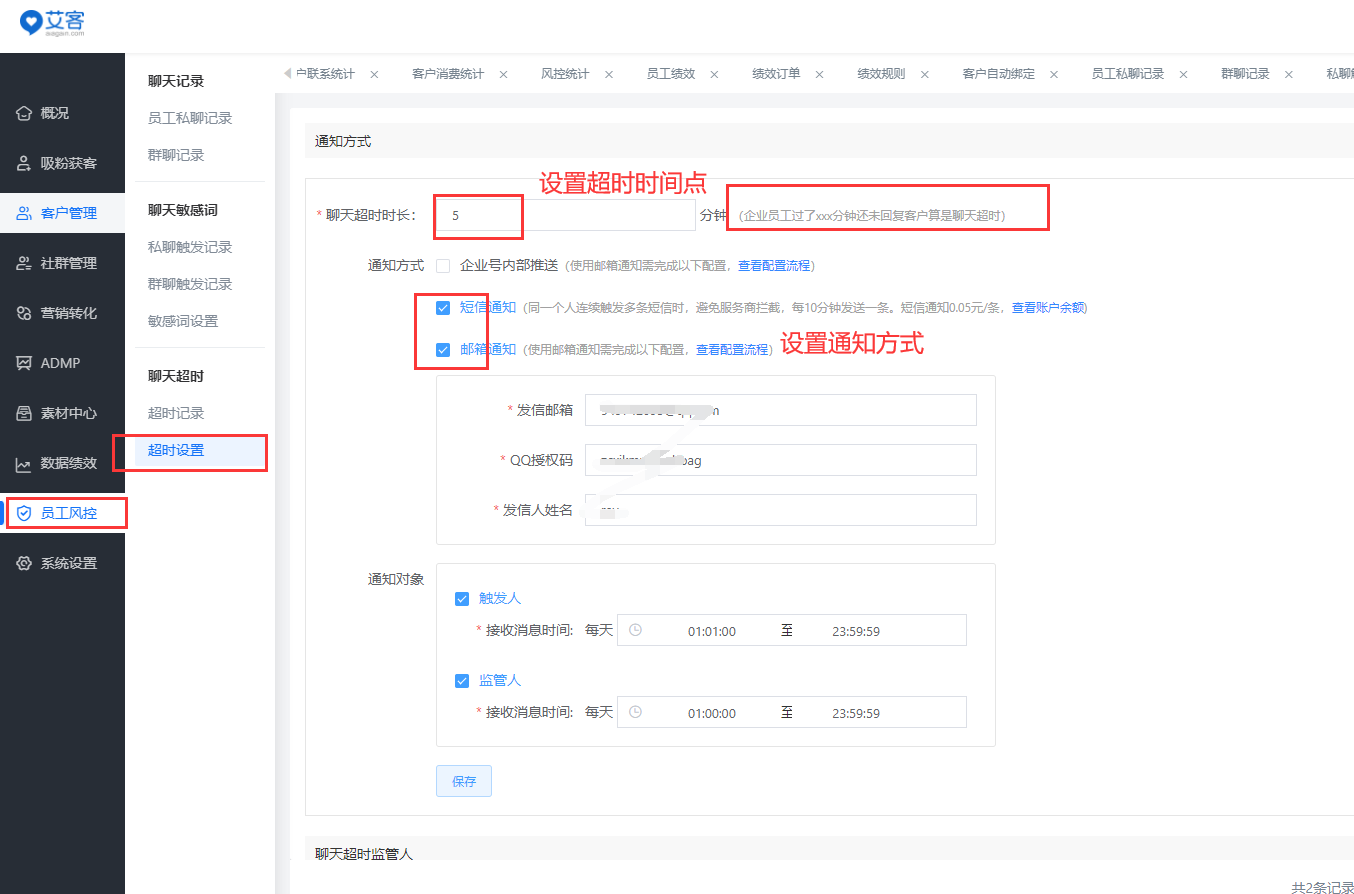Click the 营销转化 icon in sidebar
This screenshot has width=1354, height=894.
[24, 314]
